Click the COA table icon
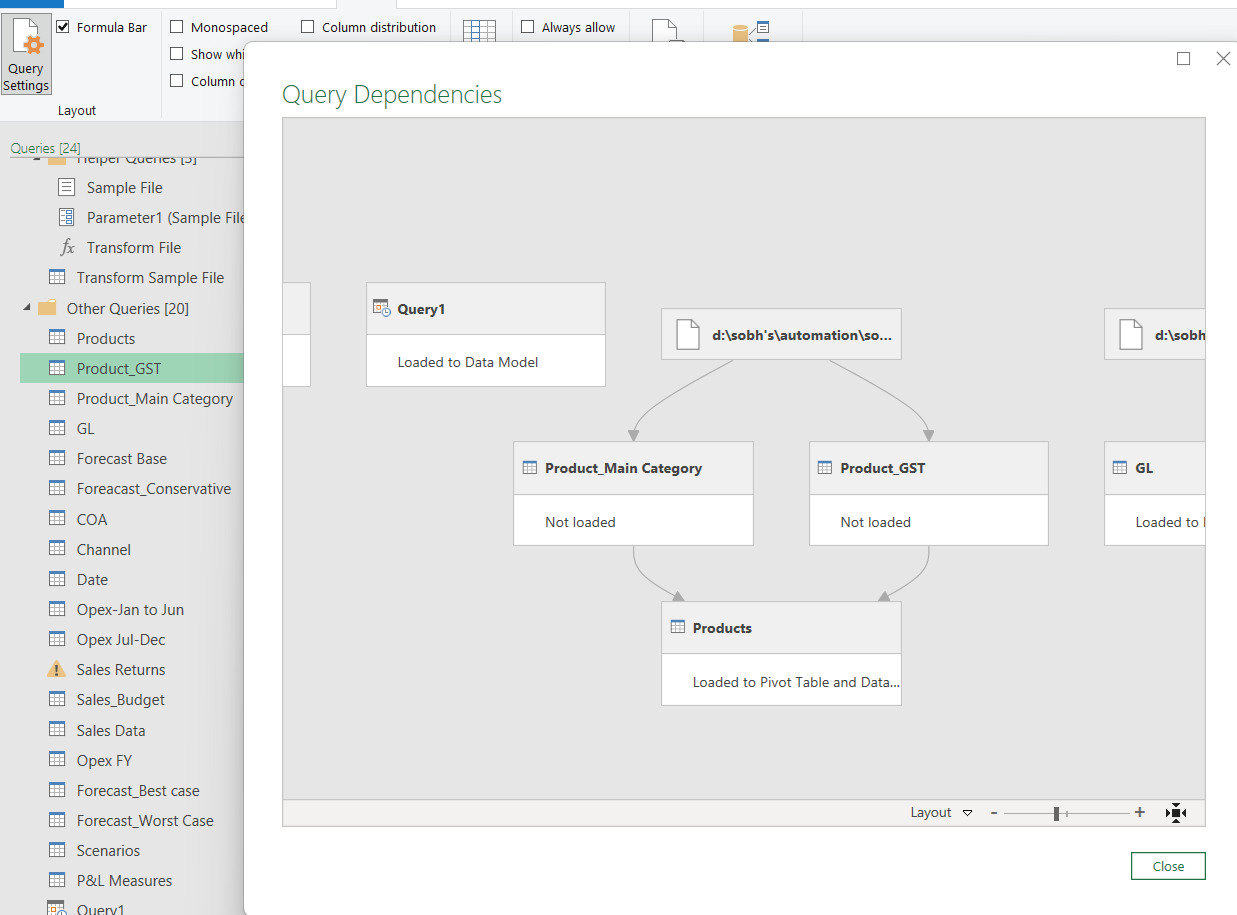The image size is (1237, 915). [57, 519]
